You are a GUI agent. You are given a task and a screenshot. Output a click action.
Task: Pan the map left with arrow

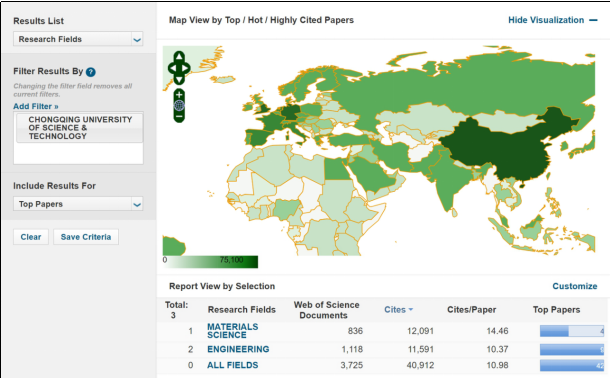click(x=172, y=68)
